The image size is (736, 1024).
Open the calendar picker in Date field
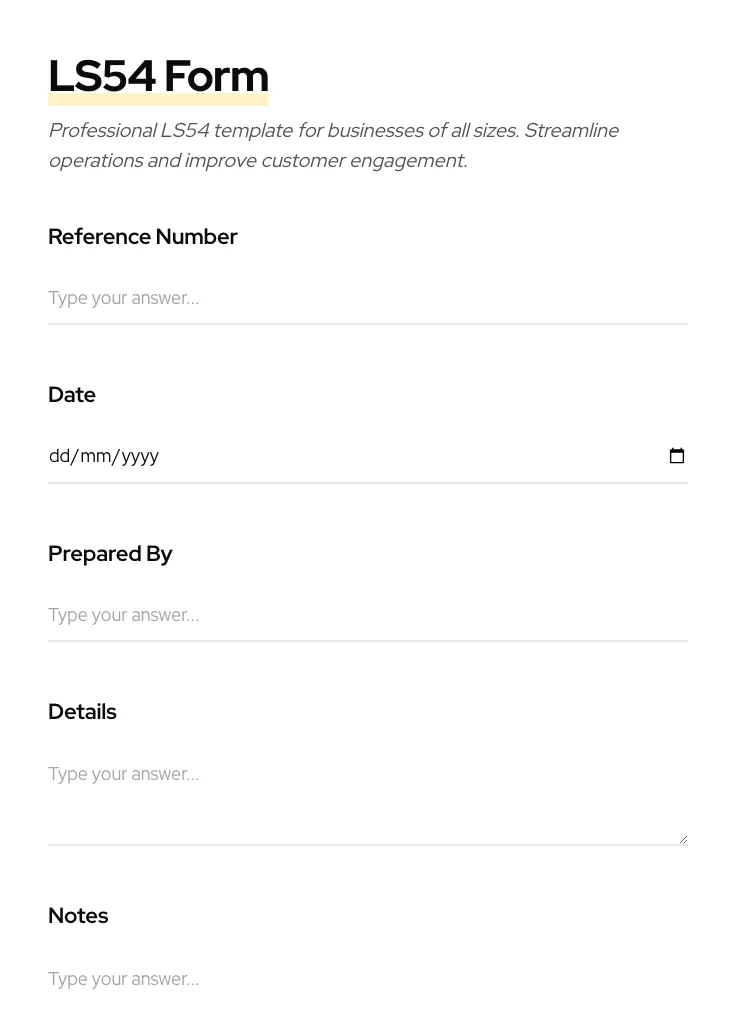point(677,456)
